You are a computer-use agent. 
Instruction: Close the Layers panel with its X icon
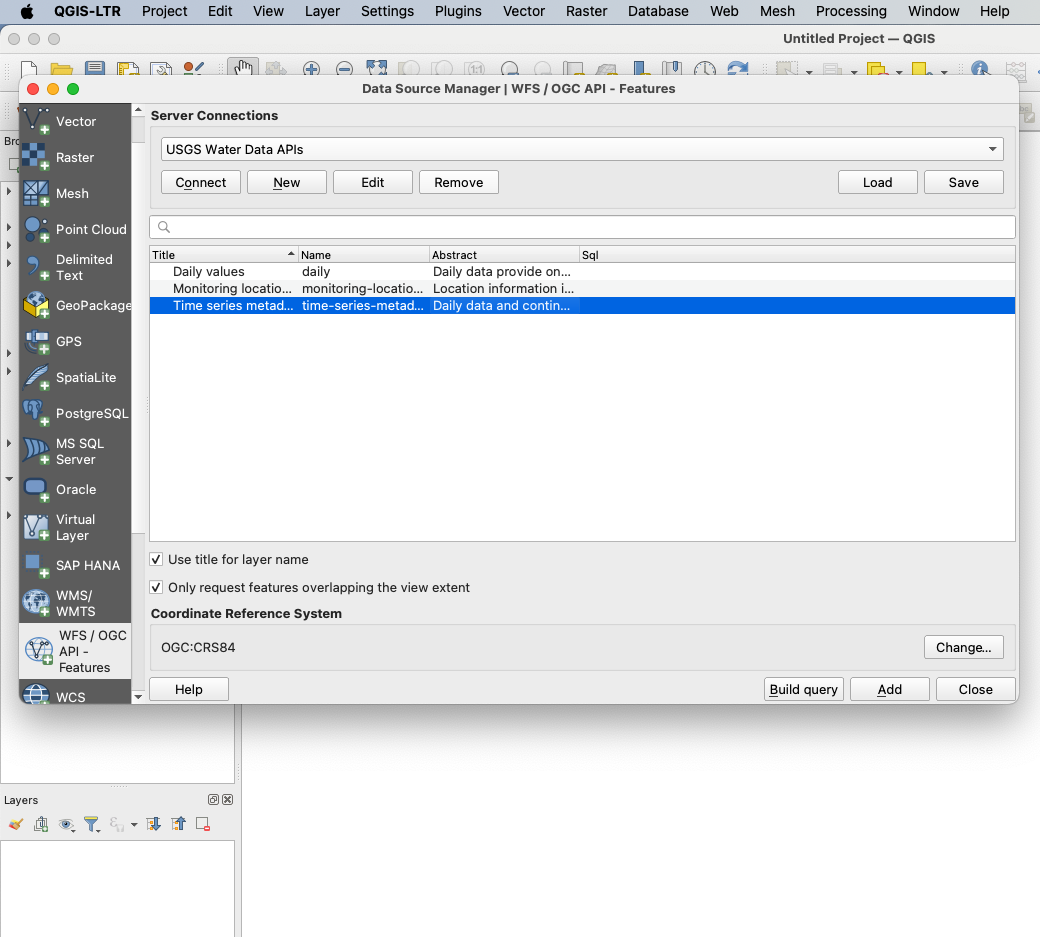pyautogui.click(x=228, y=799)
